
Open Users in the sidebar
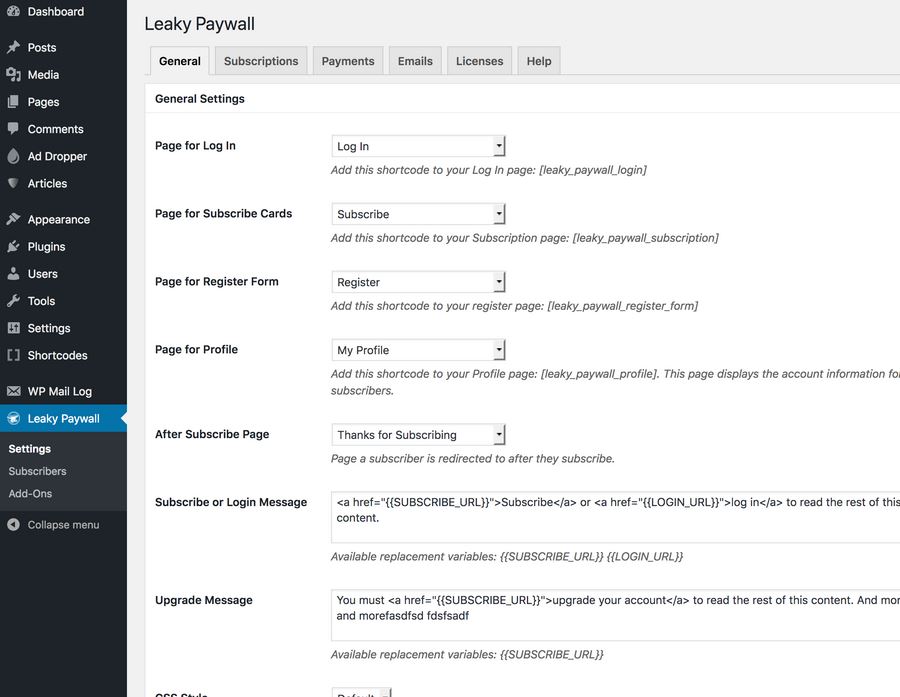click(63, 273)
